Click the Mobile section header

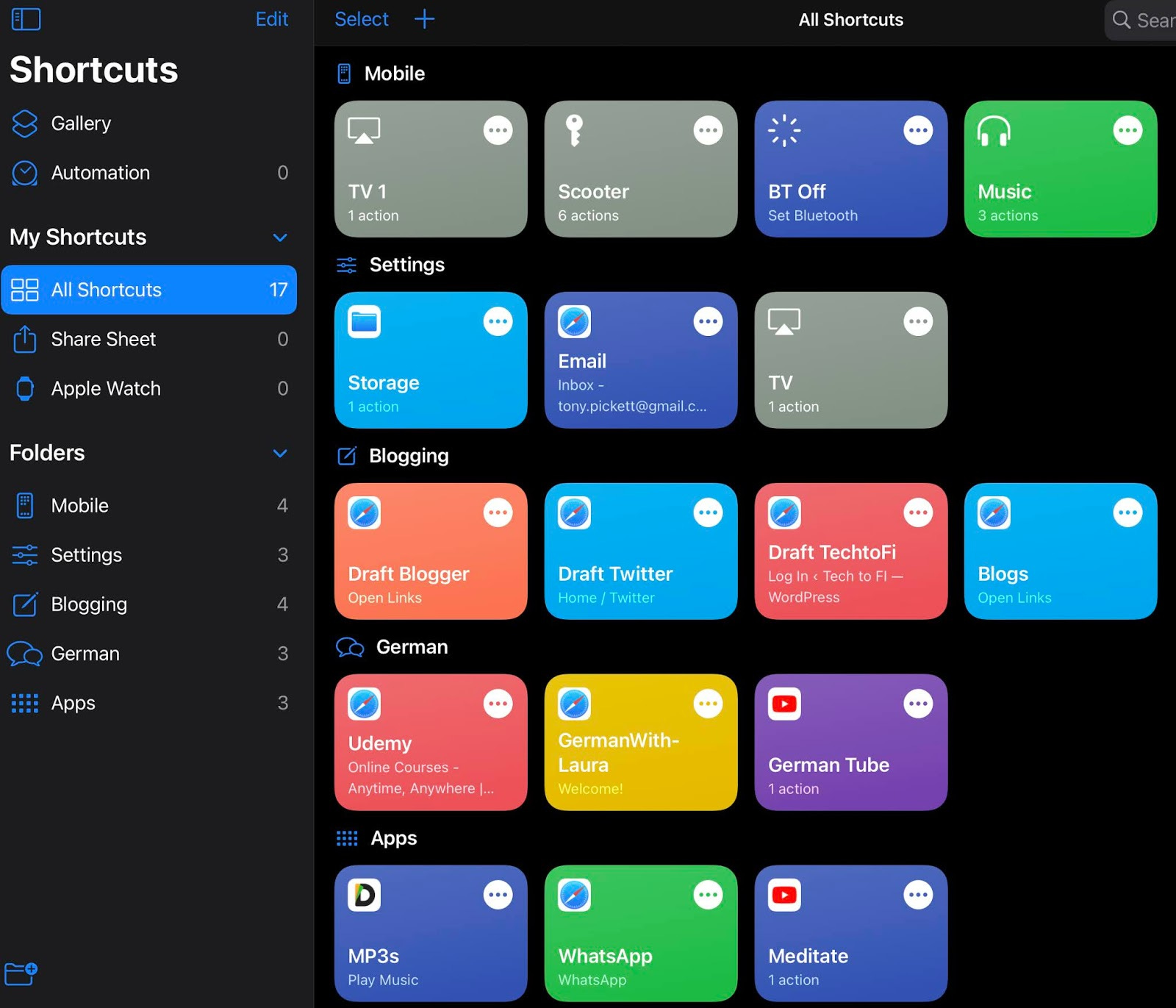(x=381, y=74)
